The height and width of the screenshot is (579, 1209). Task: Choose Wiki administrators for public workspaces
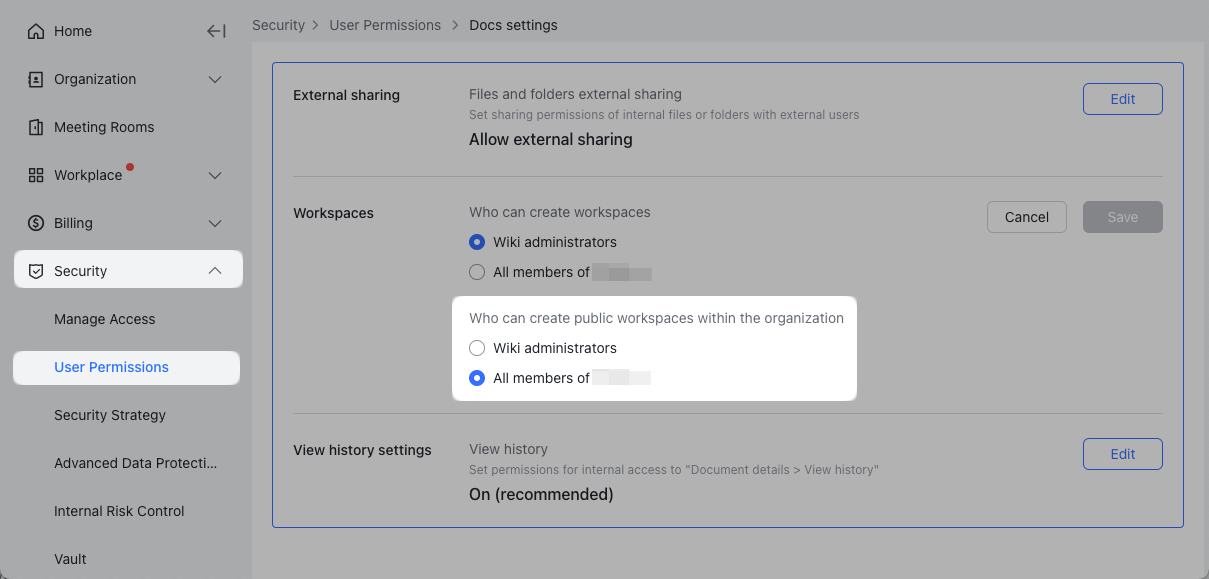click(x=477, y=348)
